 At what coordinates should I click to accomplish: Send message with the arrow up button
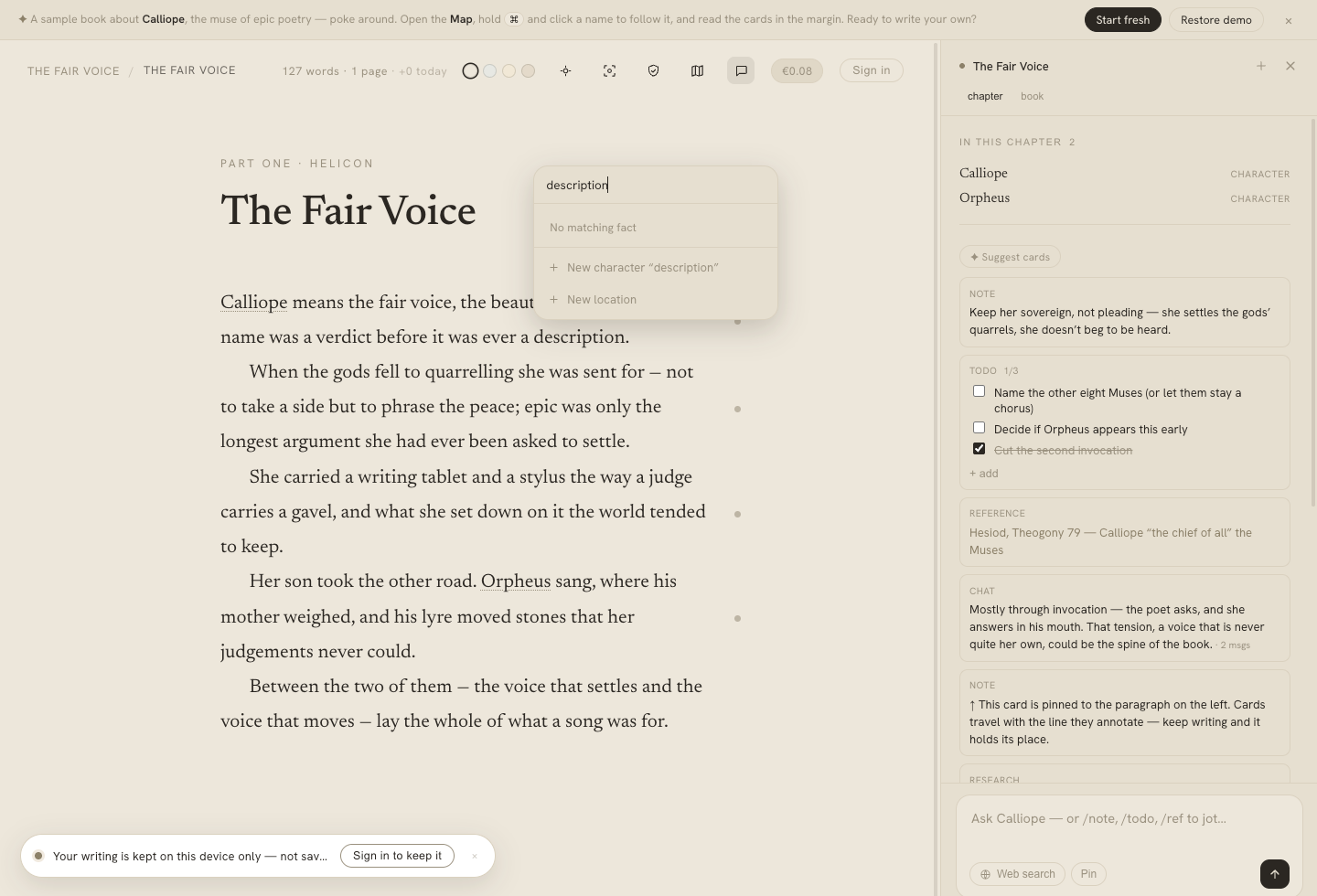1275,874
